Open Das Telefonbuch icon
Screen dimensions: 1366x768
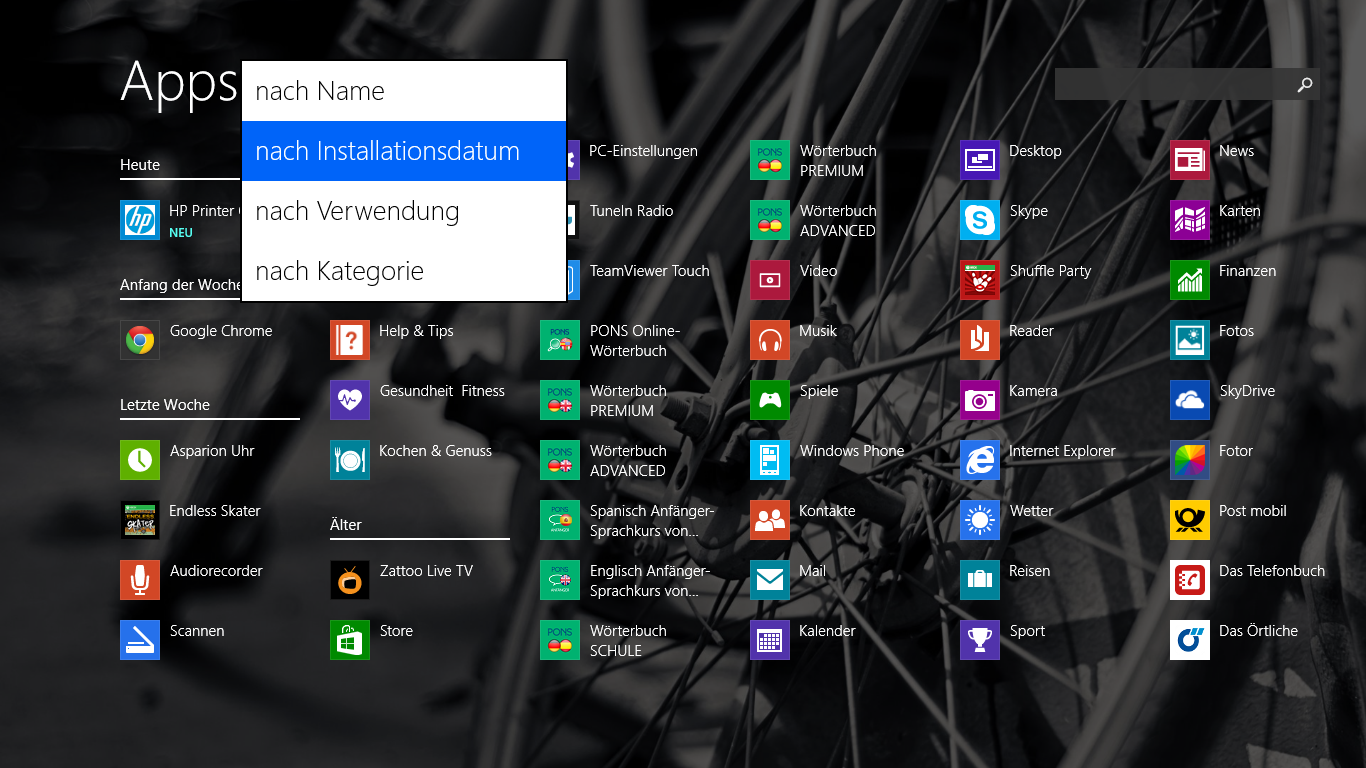tap(1190, 580)
